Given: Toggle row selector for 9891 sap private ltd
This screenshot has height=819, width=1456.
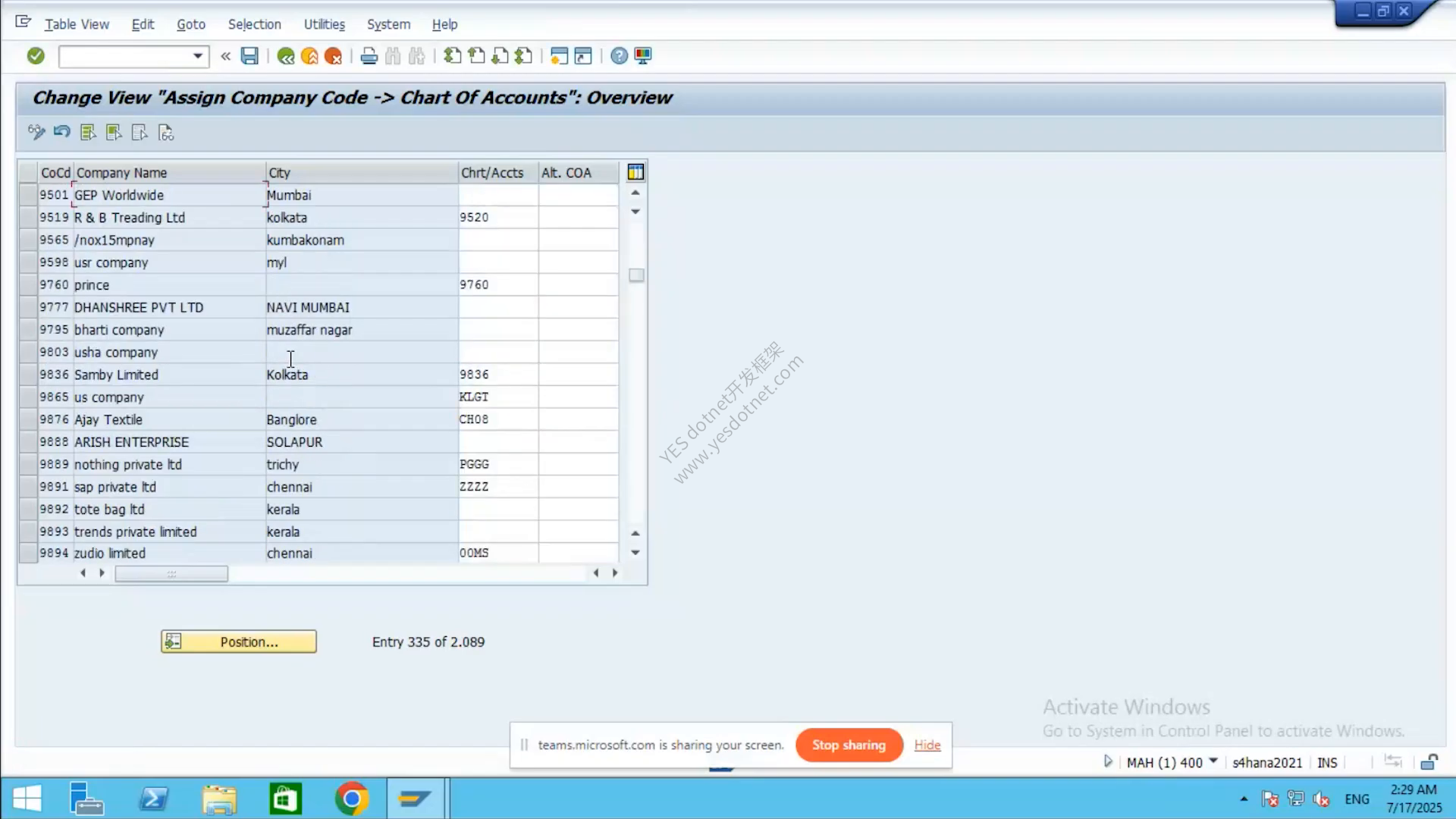Looking at the screenshot, I should (x=28, y=487).
